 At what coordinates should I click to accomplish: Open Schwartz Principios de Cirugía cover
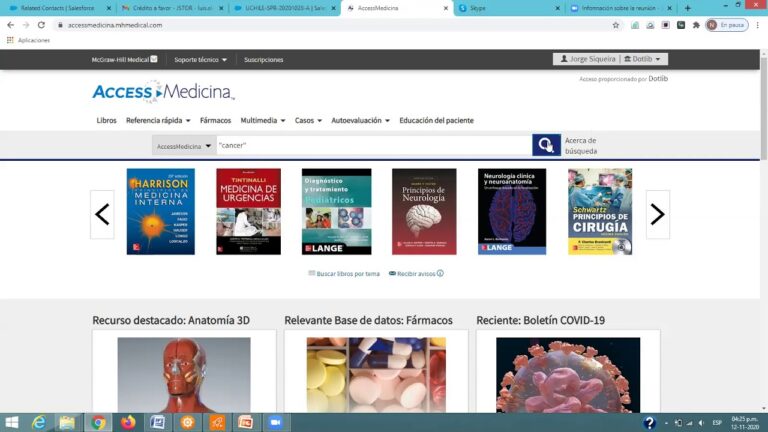600,212
